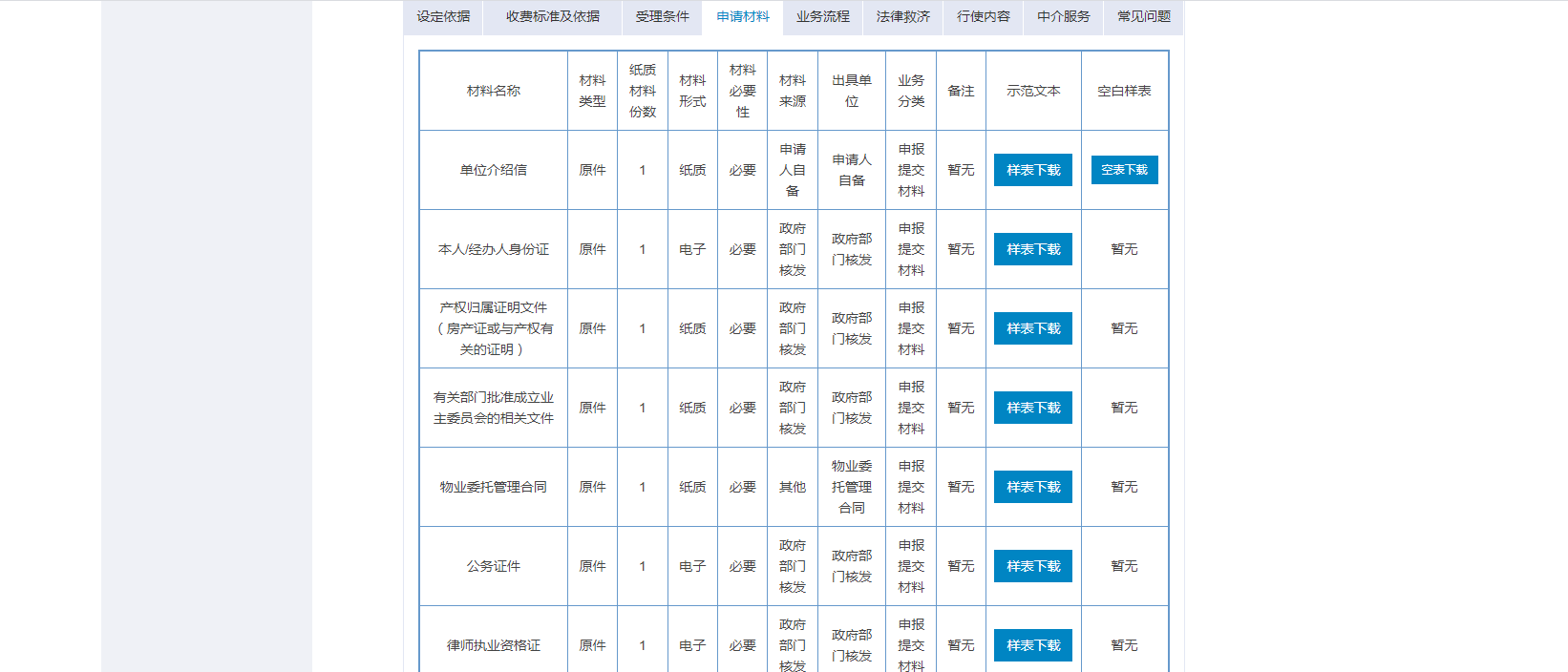Switch to the 收费标准及依据 tab
The width and height of the screenshot is (1568, 672).
click(553, 17)
